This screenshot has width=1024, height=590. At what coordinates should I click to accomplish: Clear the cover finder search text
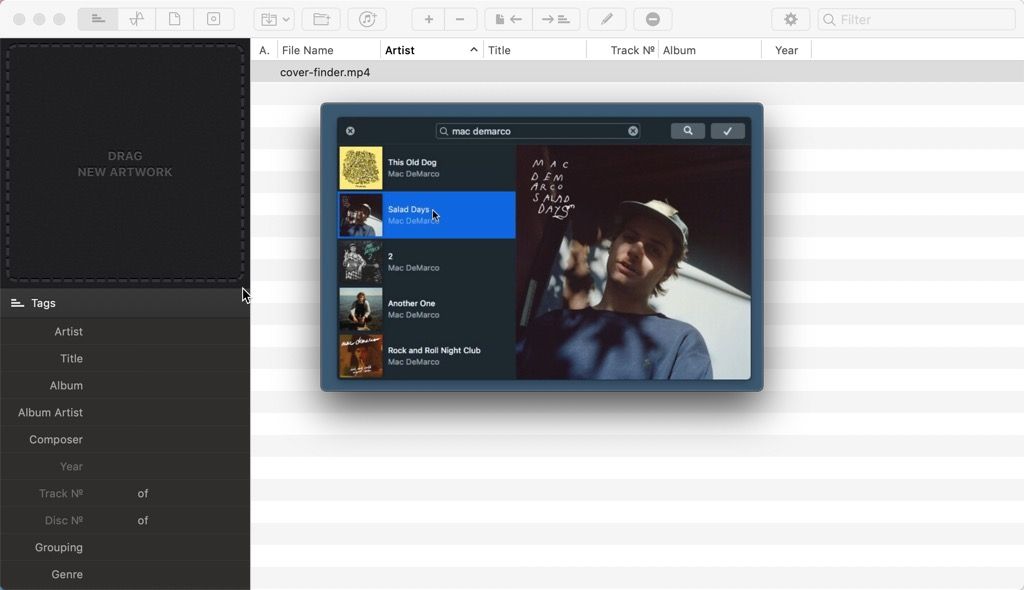coord(633,131)
